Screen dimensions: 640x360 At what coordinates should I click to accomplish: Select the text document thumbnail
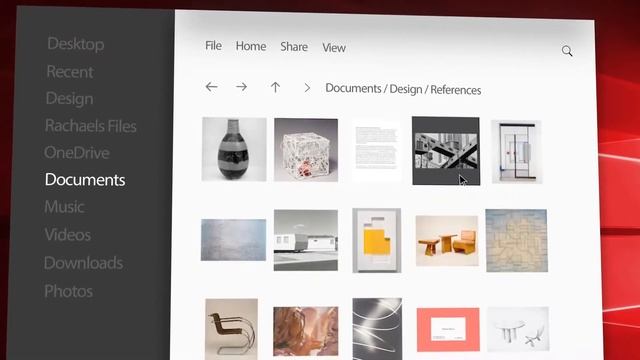[376, 150]
